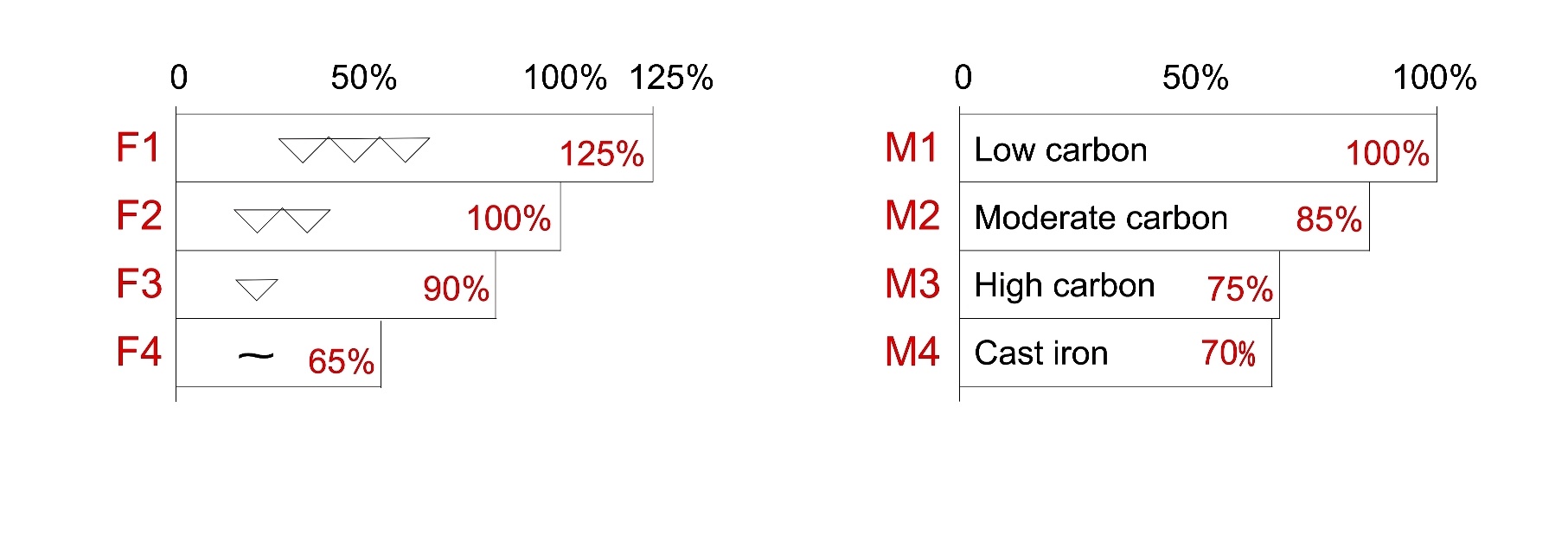Click the M2 row label
The image size is (1568, 541).
pyautogui.click(x=912, y=215)
